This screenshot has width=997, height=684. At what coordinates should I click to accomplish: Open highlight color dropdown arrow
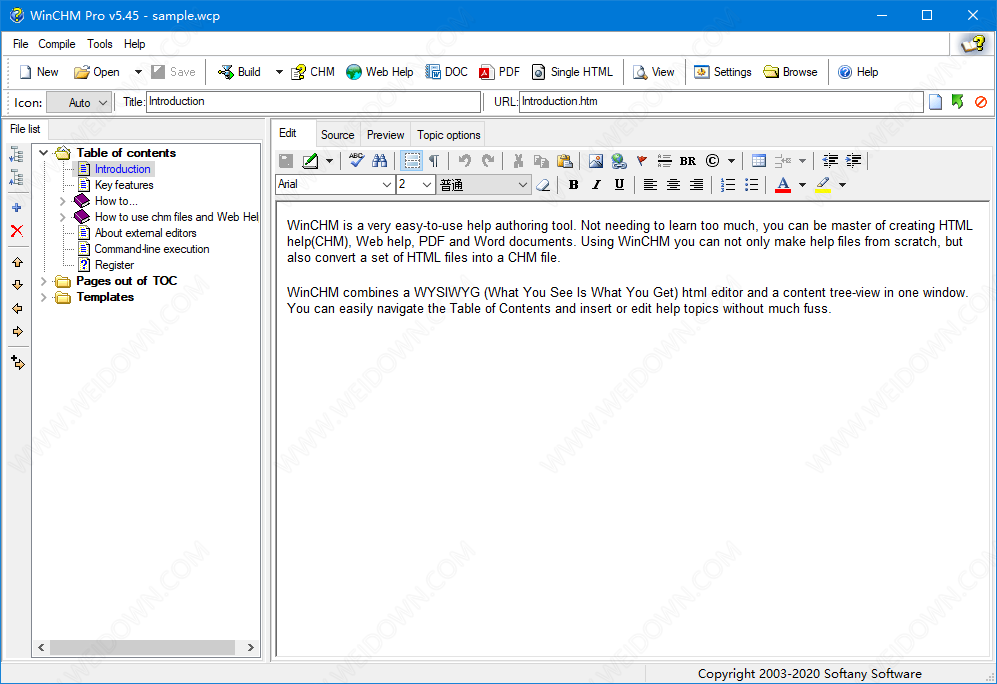click(842, 185)
